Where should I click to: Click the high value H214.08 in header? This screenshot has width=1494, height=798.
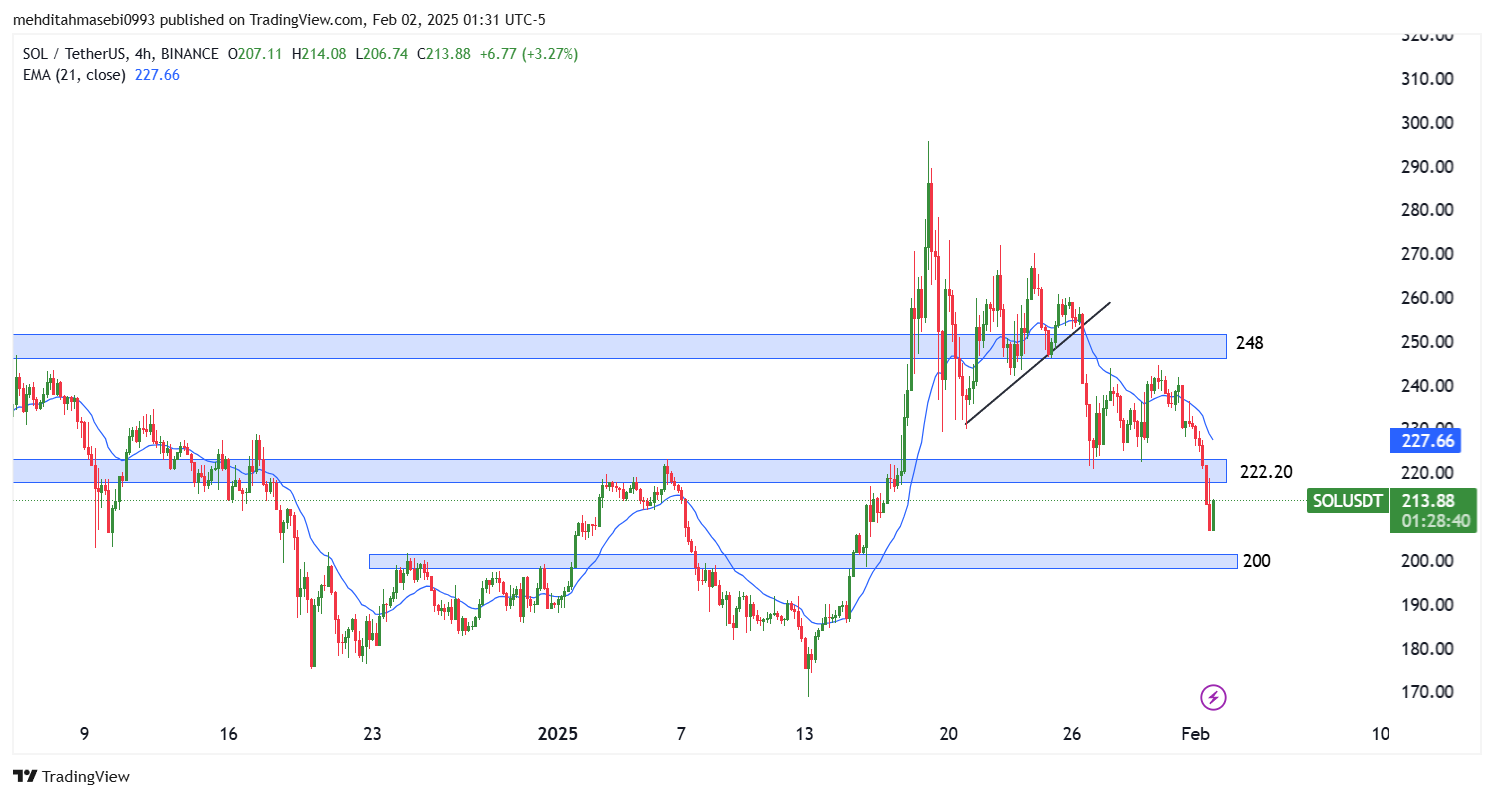(x=319, y=54)
